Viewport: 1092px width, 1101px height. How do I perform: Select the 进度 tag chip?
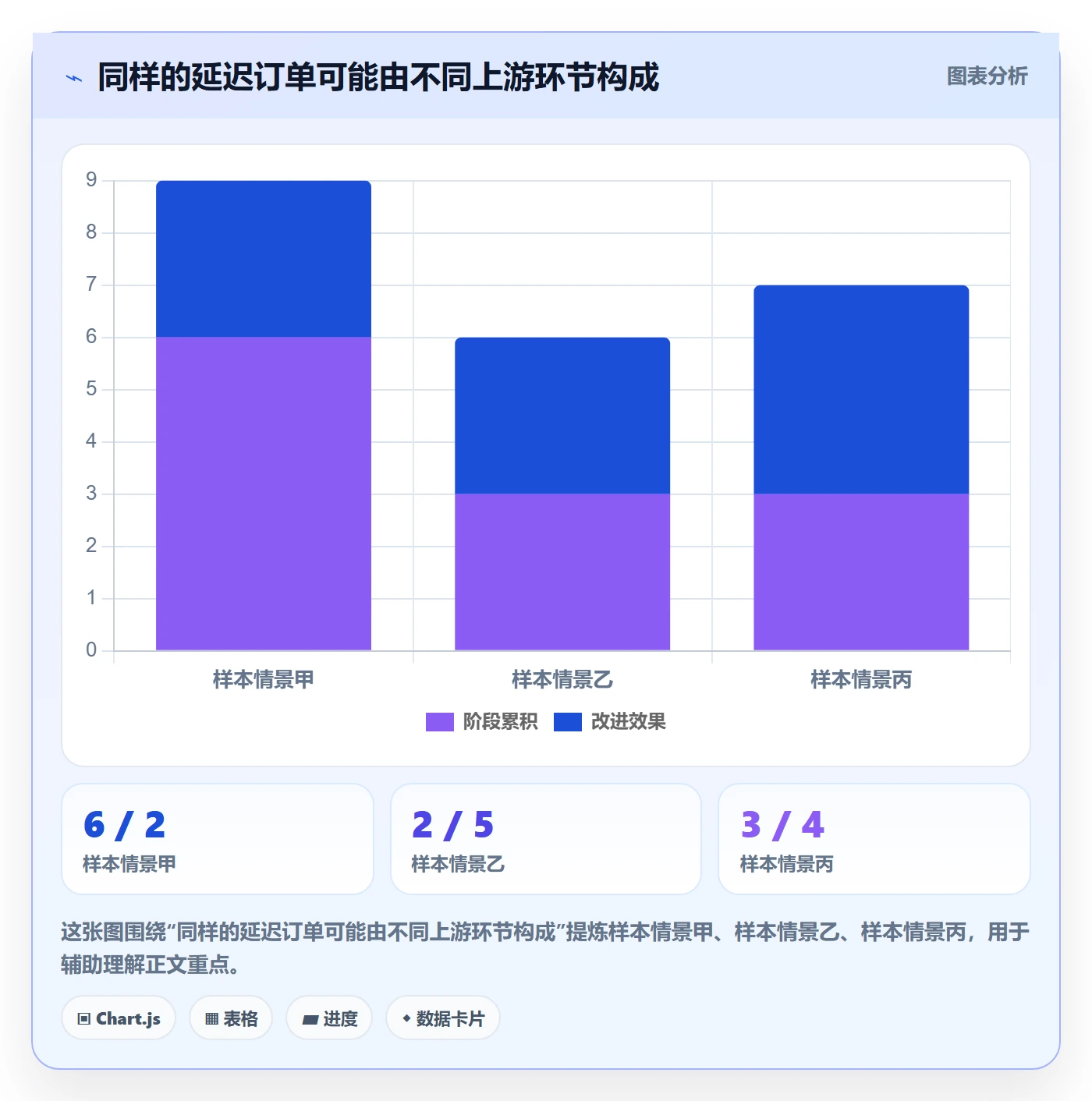click(x=329, y=1018)
